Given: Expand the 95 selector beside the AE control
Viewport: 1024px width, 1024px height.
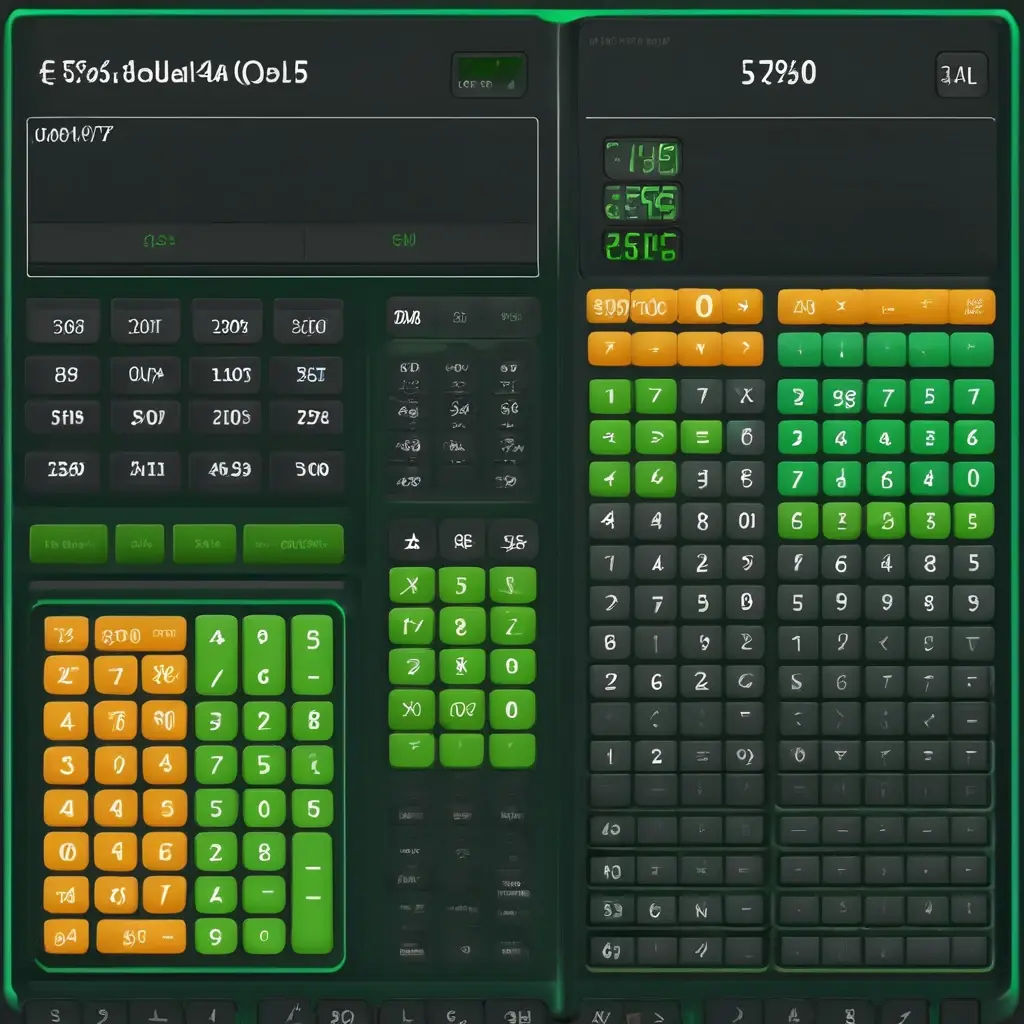Looking at the screenshot, I should tap(512, 540).
